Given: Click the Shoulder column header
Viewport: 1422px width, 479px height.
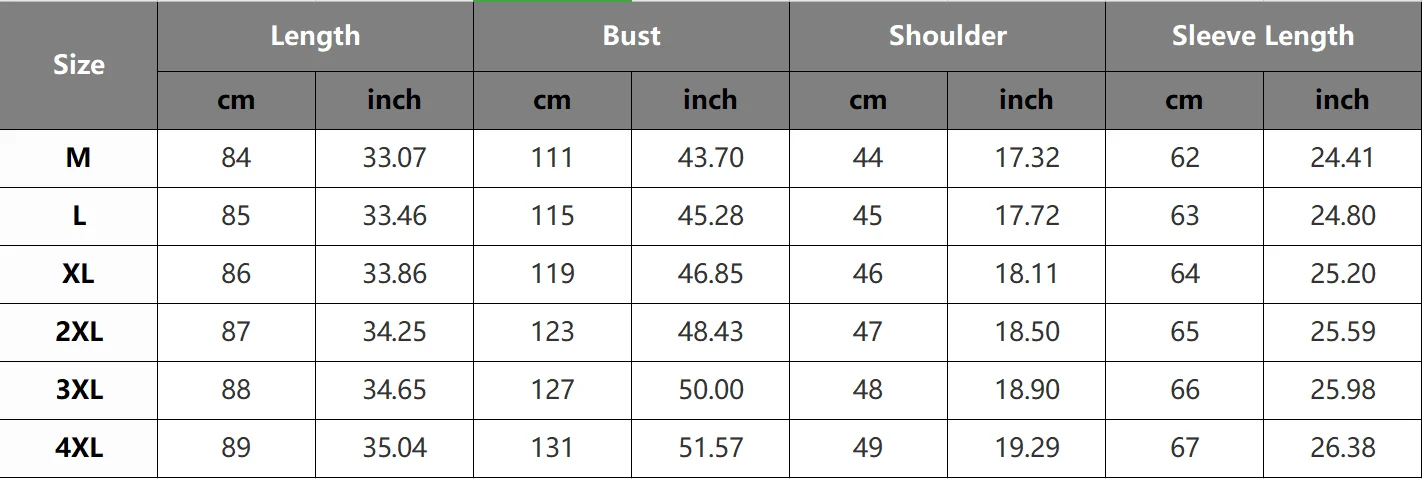Looking at the screenshot, I should click(x=947, y=36).
